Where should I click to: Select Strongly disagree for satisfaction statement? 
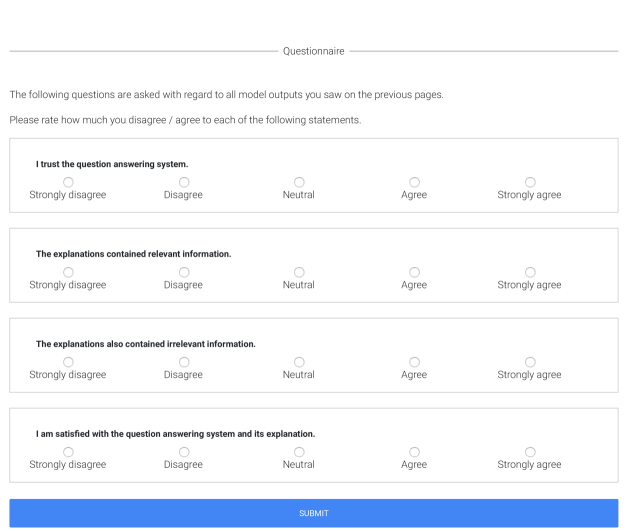click(x=67, y=451)
